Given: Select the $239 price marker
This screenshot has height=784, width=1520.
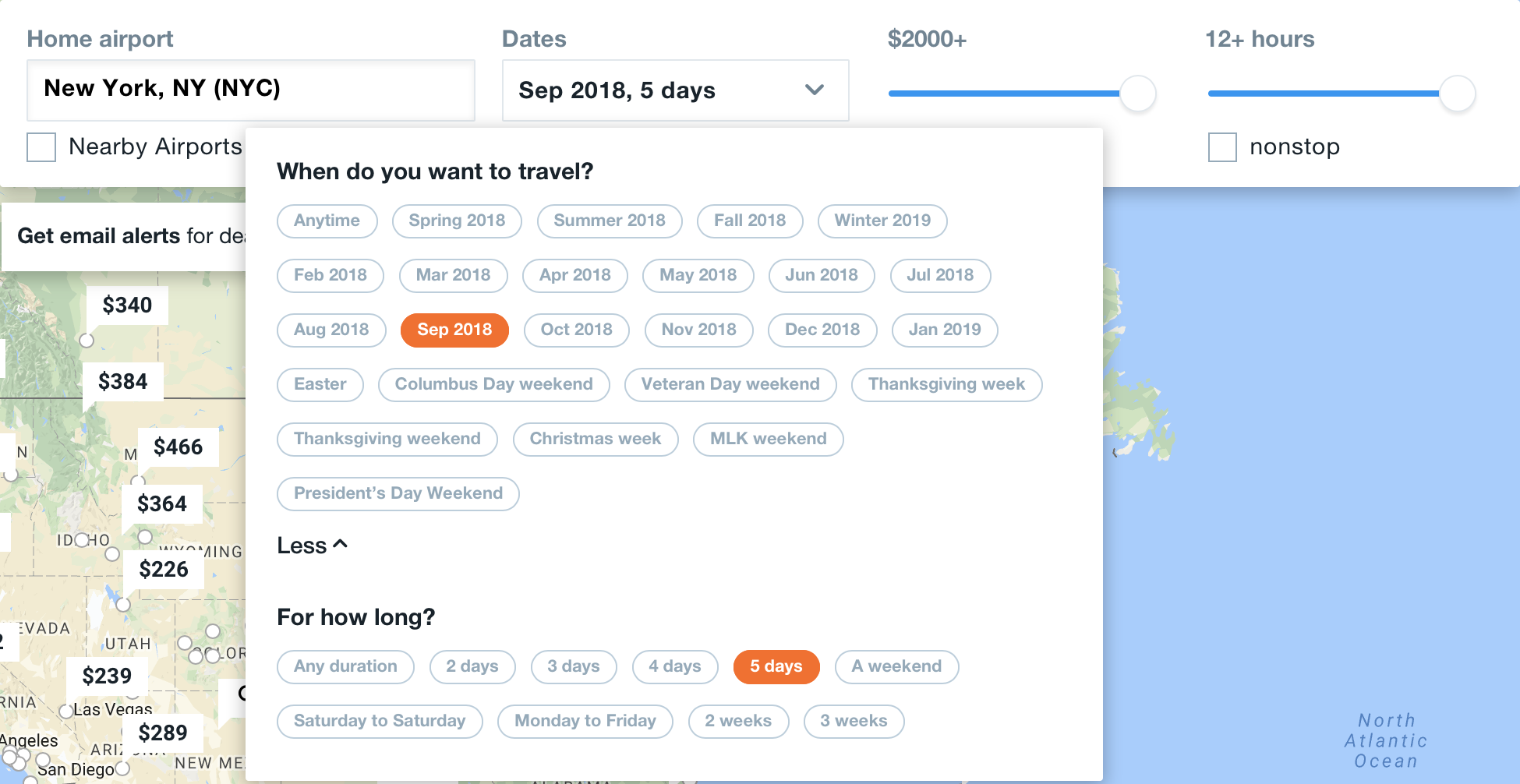Looking at the screenshot, I should [x=107, y=676].
